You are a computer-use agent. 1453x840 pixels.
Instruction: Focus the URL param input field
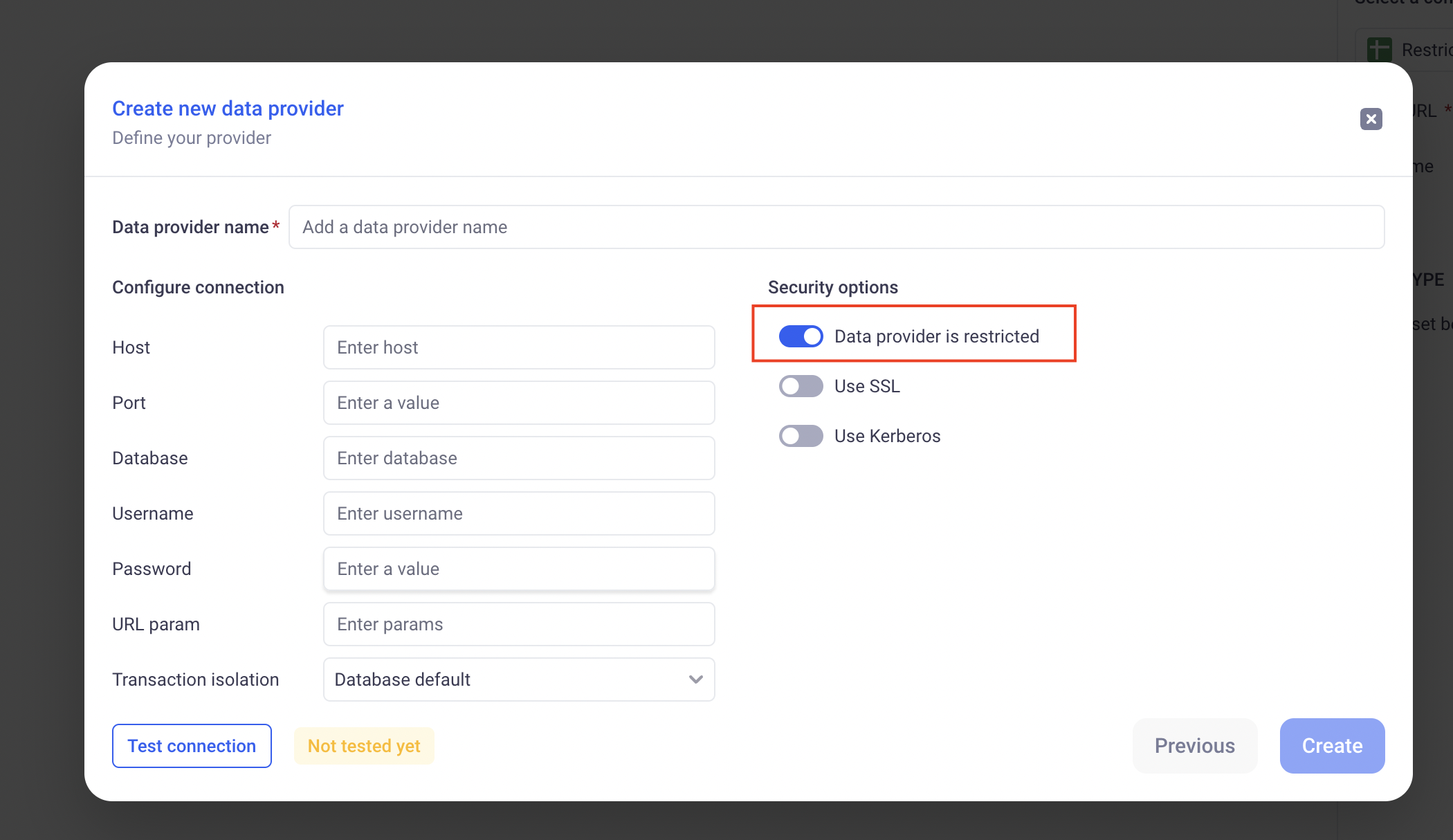click(519, 624)
